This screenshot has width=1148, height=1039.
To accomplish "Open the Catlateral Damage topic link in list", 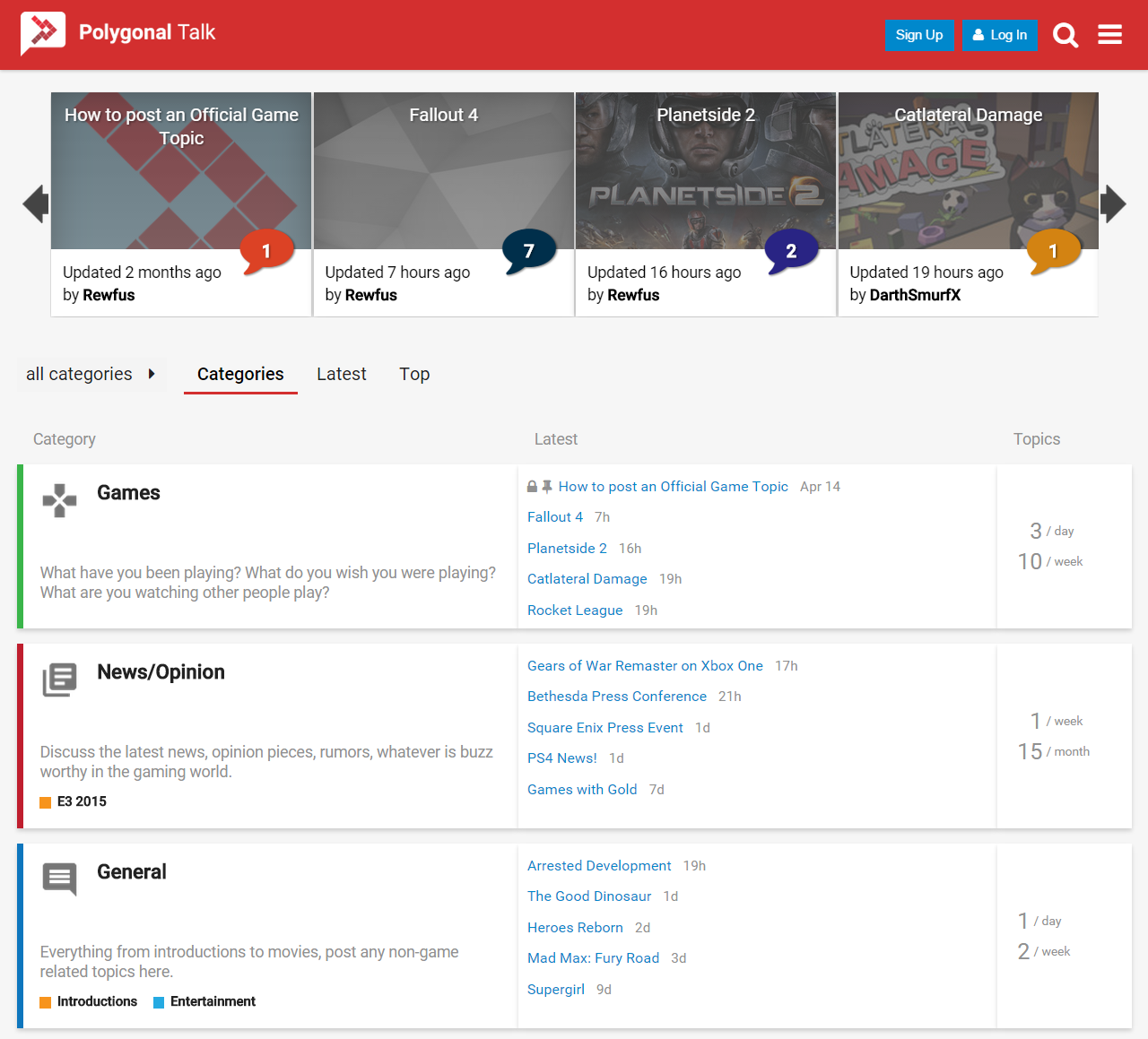I will [x=587, y=579].
